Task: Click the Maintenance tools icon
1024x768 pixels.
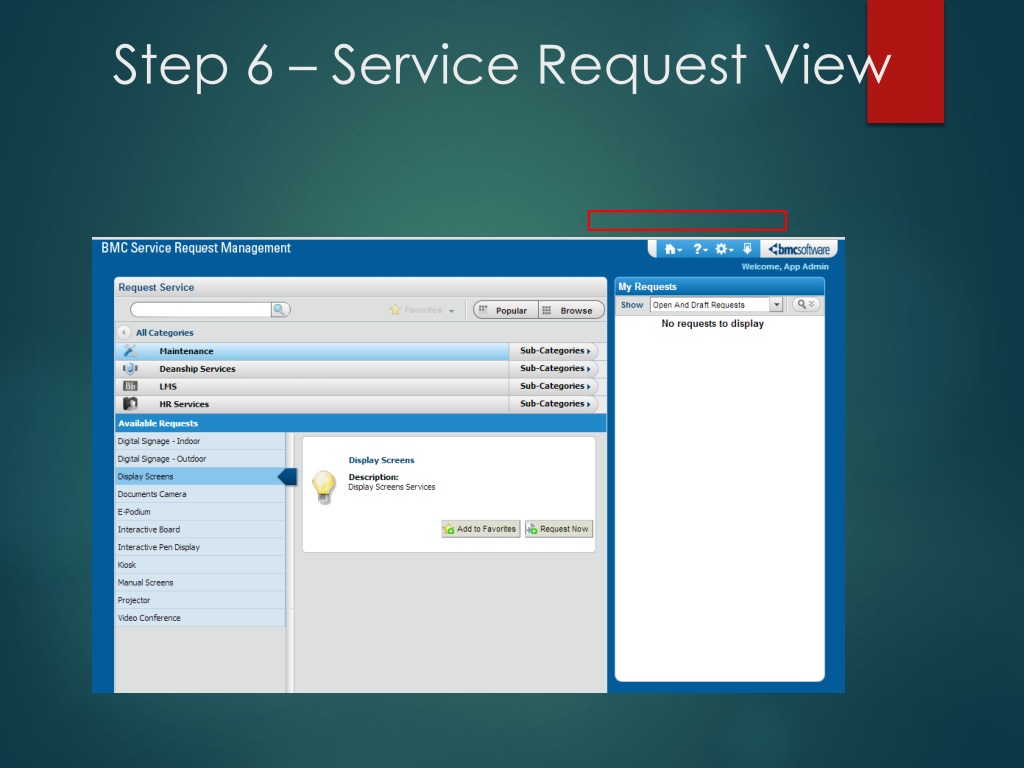Action: pos(130,351)
